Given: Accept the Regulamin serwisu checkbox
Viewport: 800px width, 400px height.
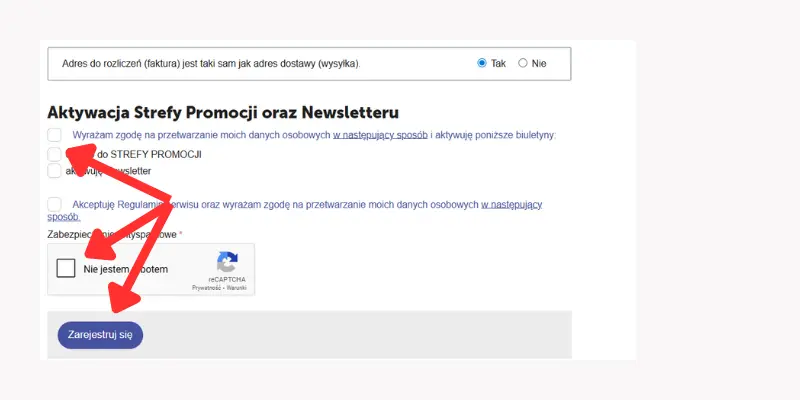Looking at the screenshot, I should (55, 205).
